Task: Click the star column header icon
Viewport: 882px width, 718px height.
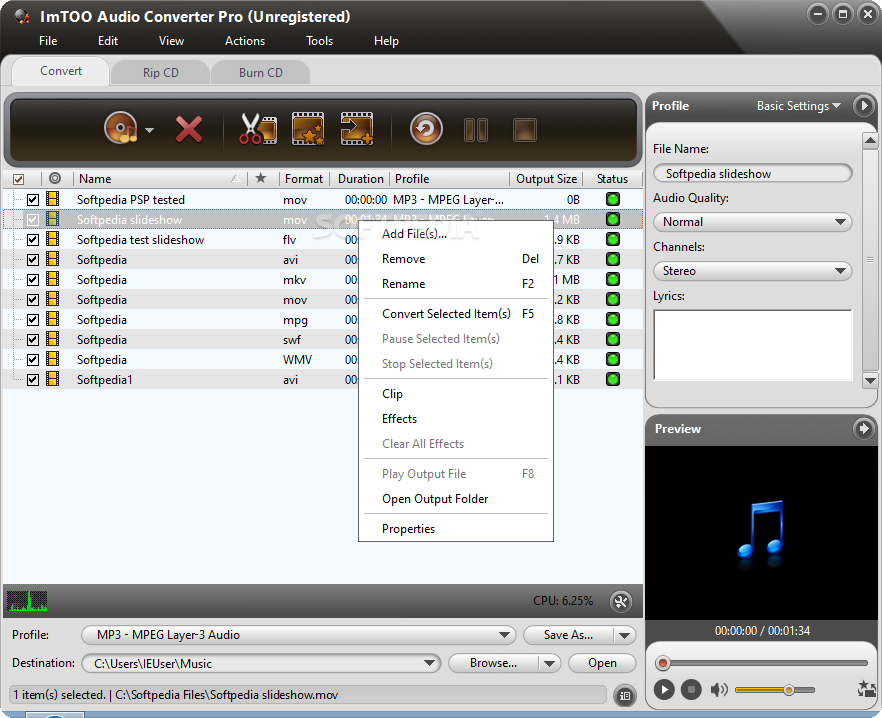Action: click(260, 178)
